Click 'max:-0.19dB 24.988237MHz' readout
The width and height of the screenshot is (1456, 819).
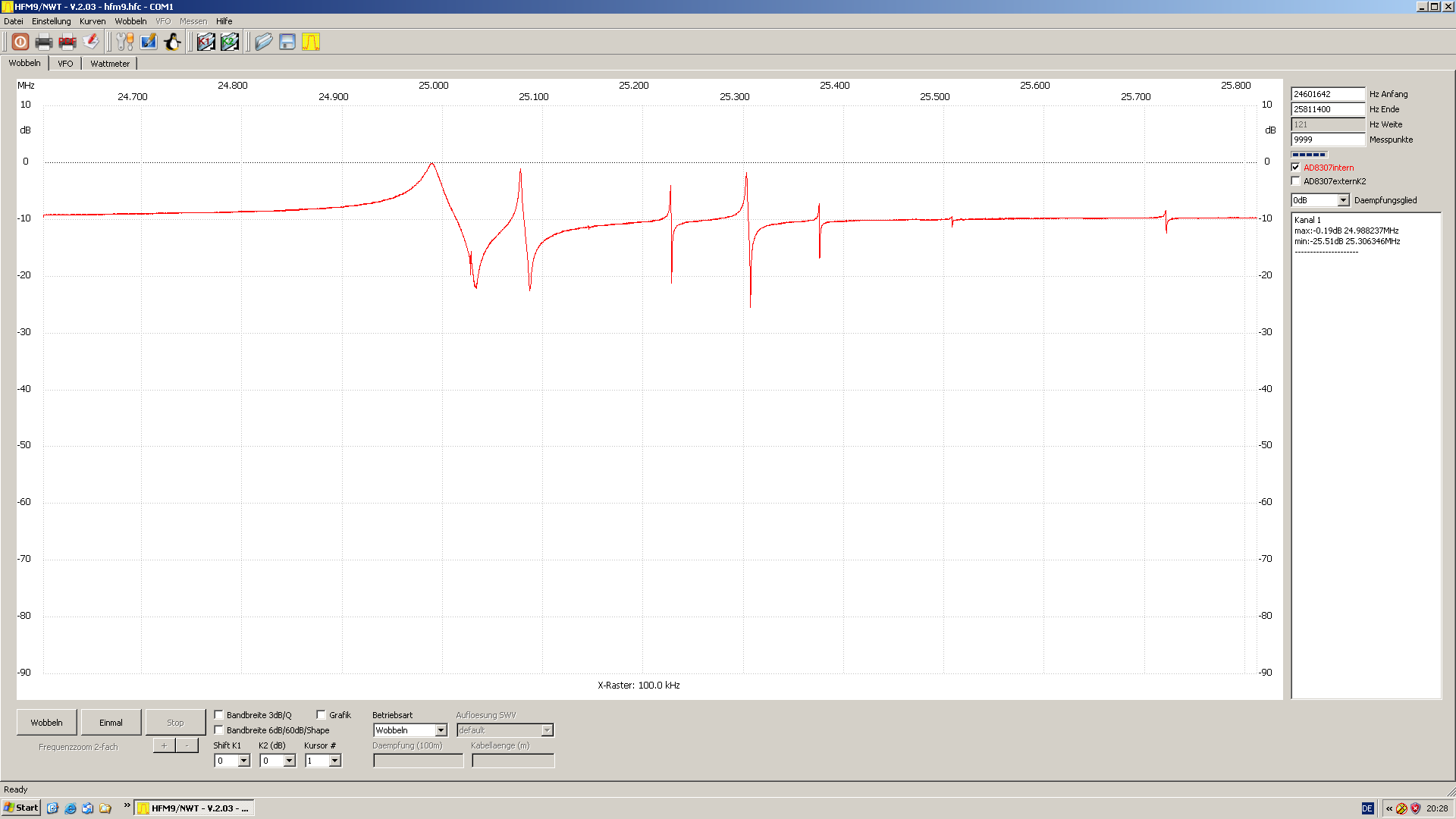[1347, 231]
